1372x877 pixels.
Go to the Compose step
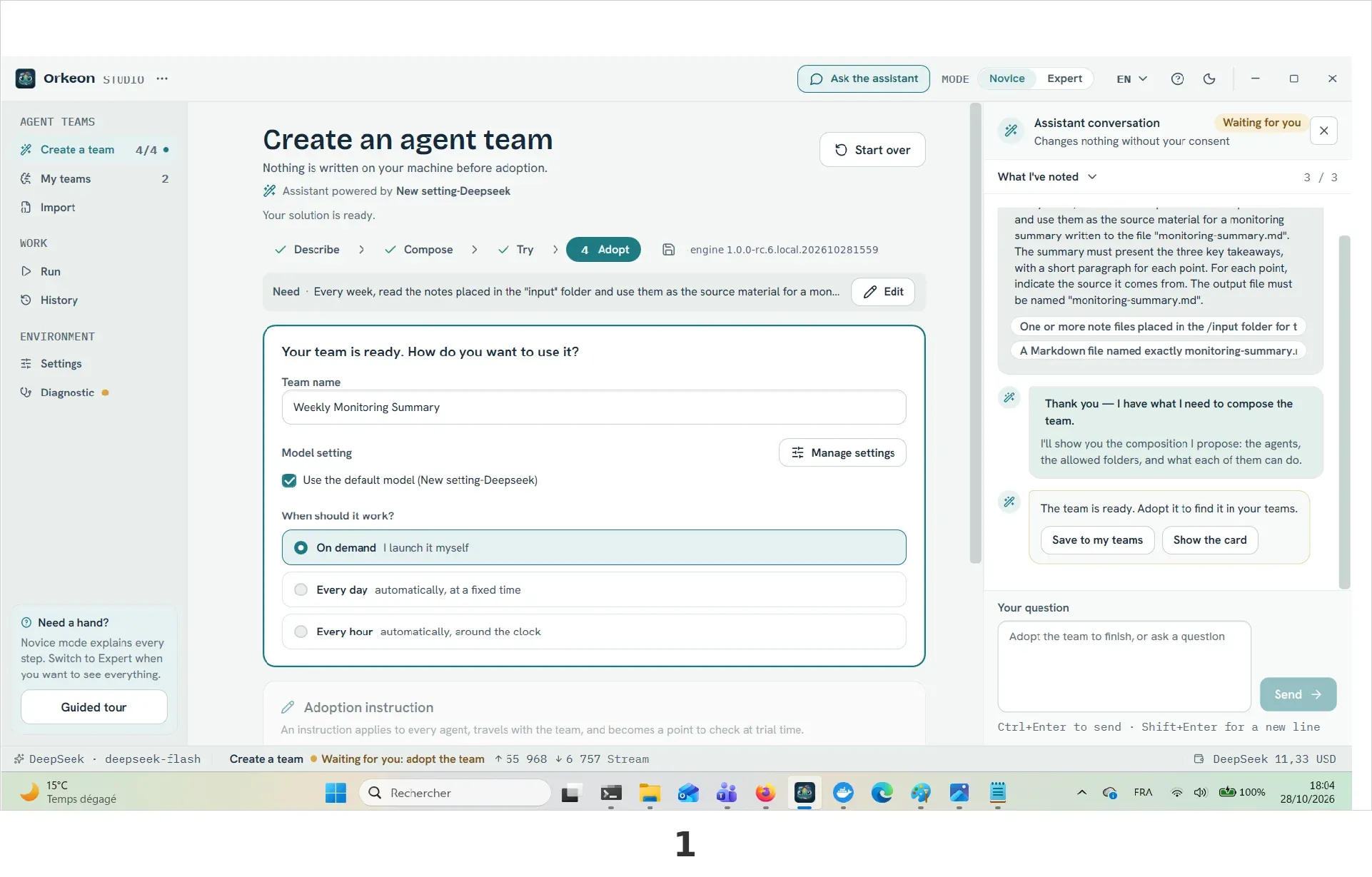coord(418,250)
